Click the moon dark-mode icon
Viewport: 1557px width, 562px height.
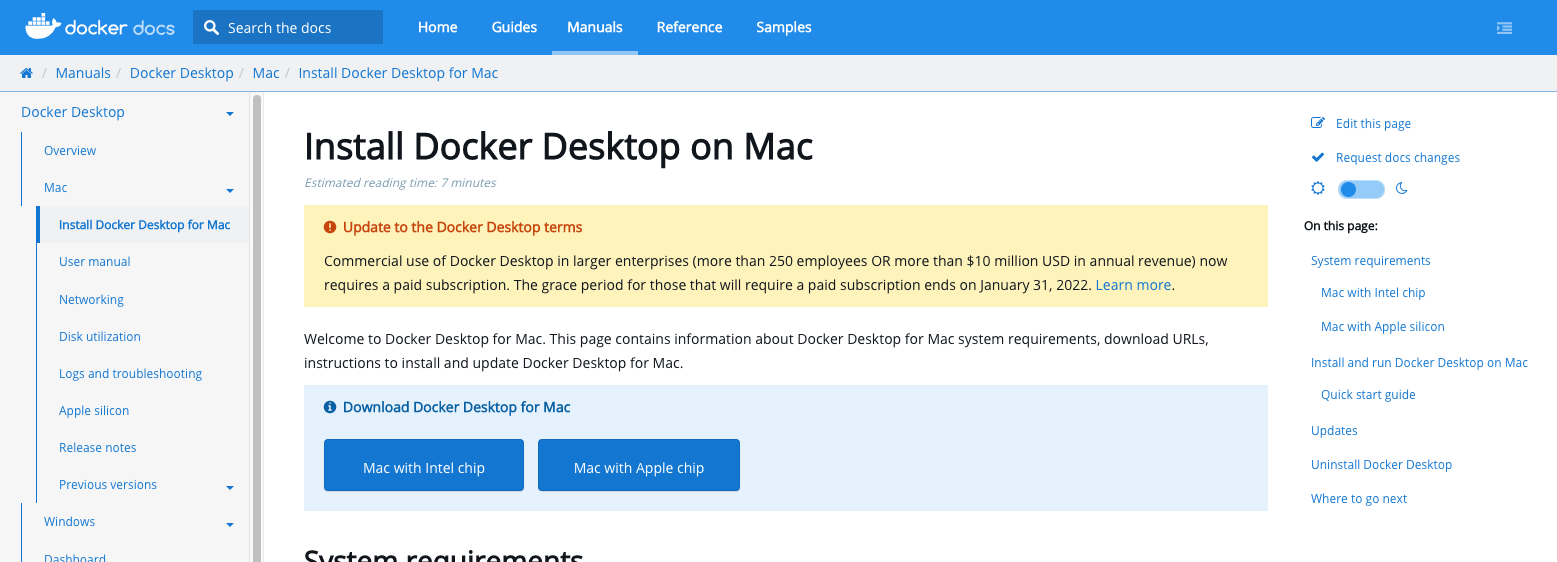click(x=1402, y=188)
